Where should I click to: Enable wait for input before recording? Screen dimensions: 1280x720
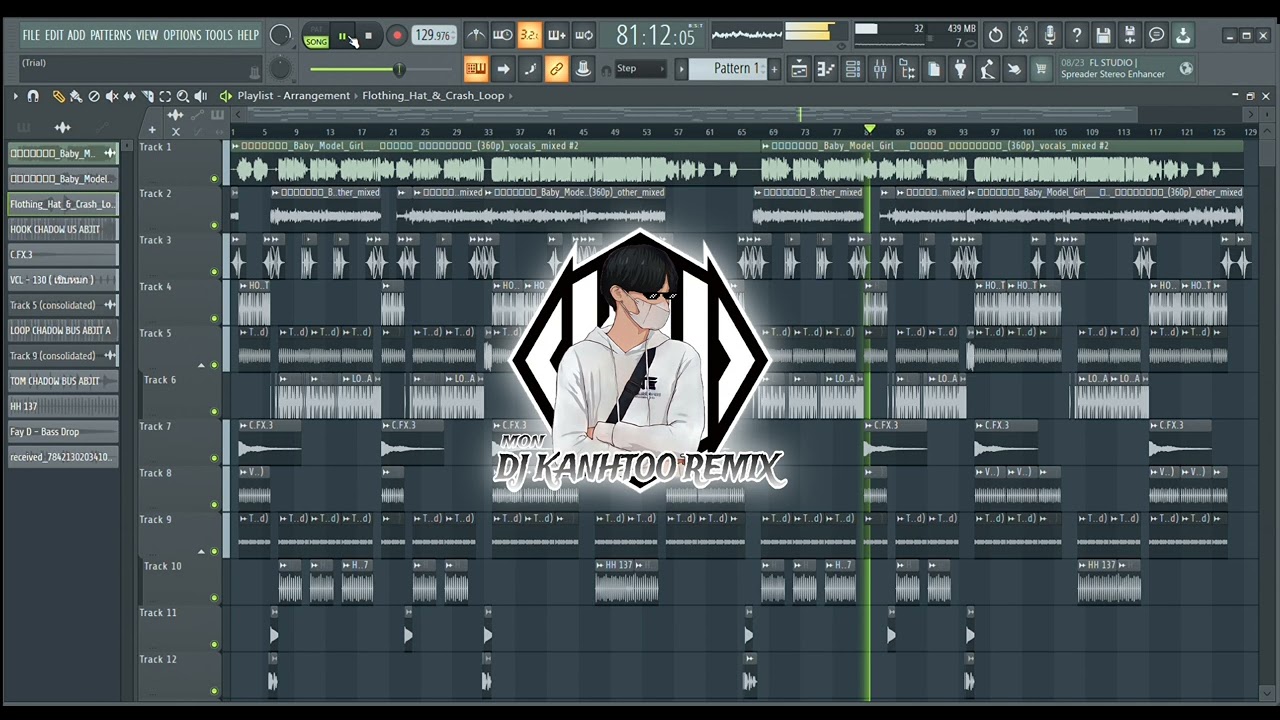coord(503,35)
